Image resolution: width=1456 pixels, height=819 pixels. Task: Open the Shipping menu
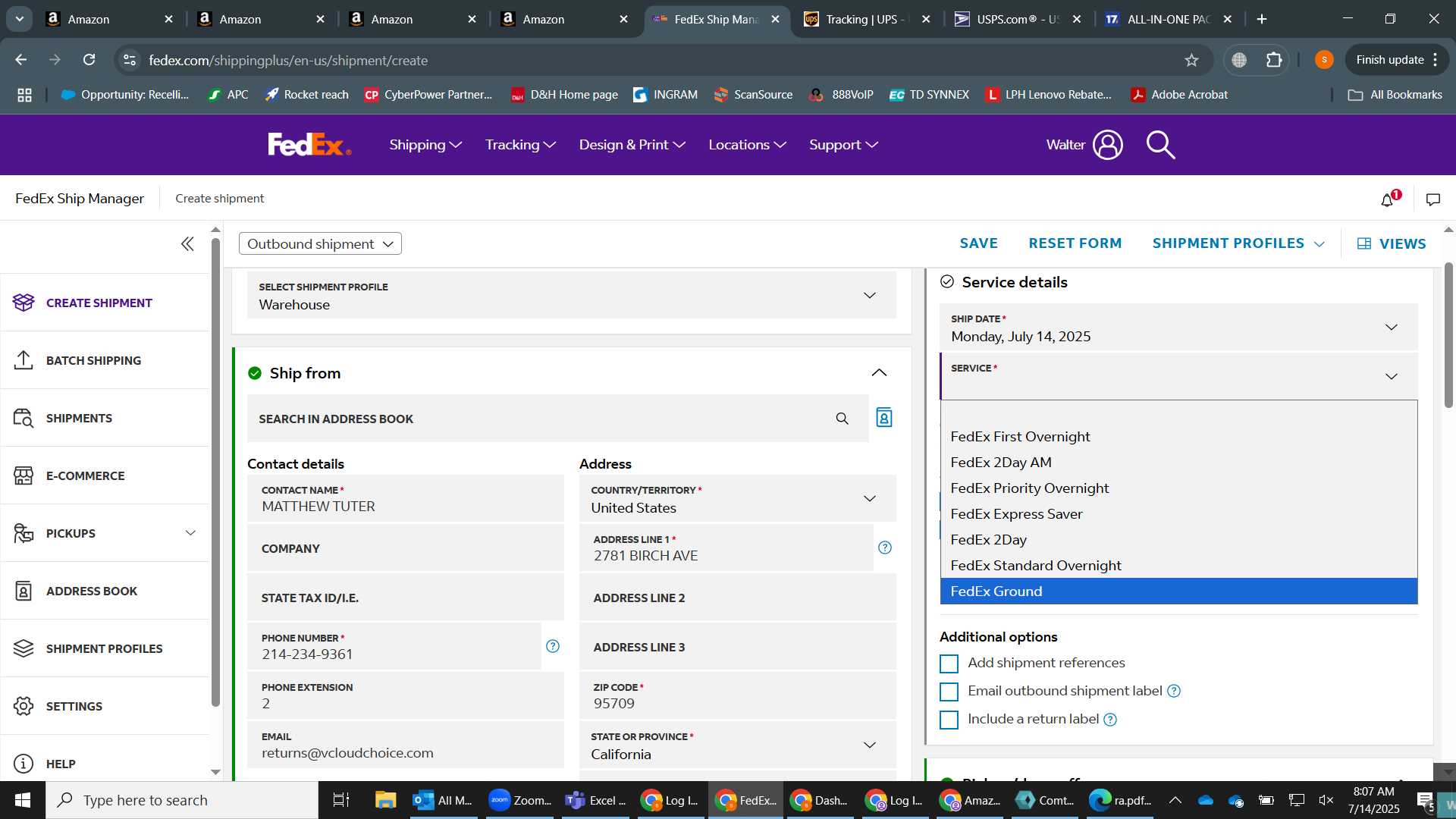pyautogui.click(x=425, y=144)
